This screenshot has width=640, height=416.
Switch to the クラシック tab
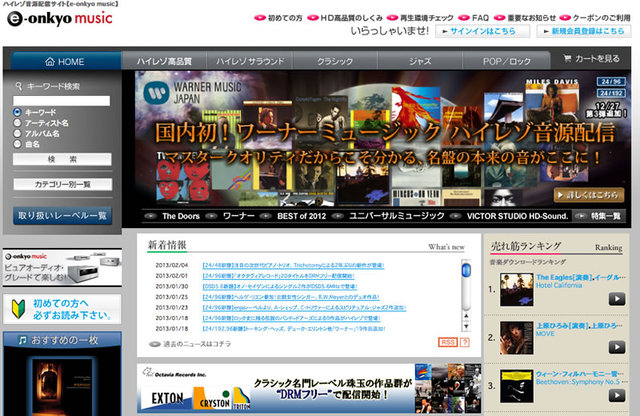tap(333, 61)
